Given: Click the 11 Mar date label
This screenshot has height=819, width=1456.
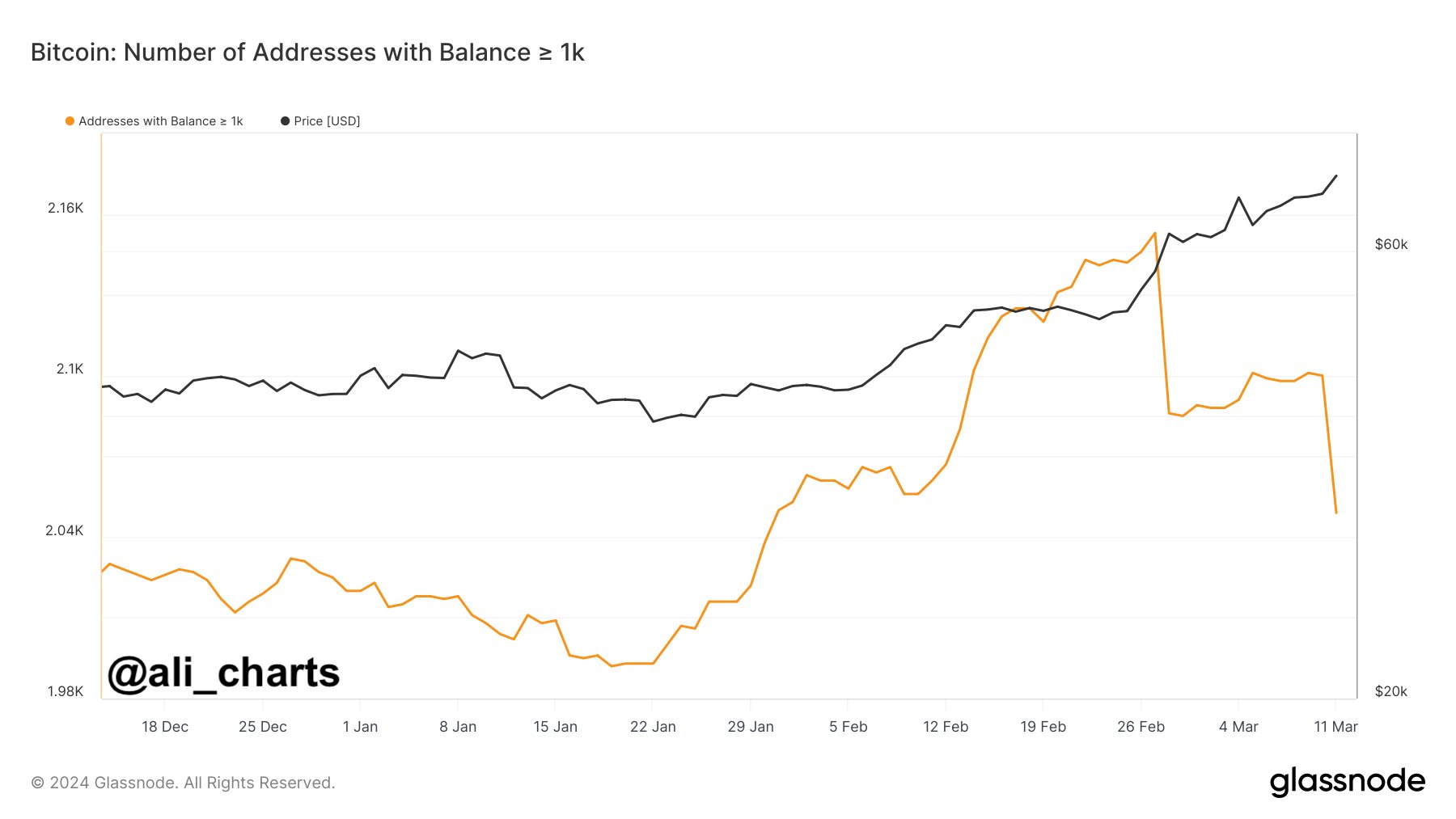Looking at the screenshot, I should (1335, 727).
